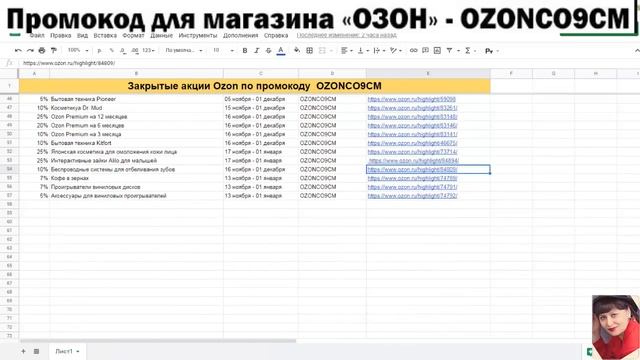The height and width of the screenshot is (360, 640).
Task: Open the borders tool
Action: point(309,51)
